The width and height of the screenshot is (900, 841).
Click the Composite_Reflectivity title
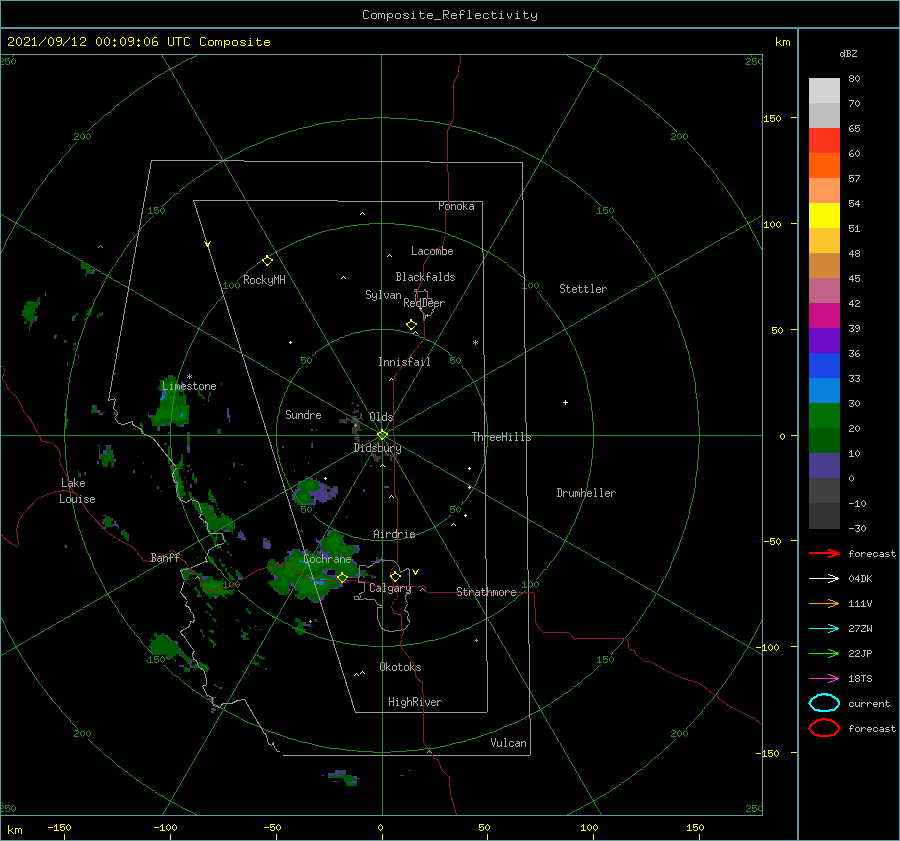(x=450, y=15)
